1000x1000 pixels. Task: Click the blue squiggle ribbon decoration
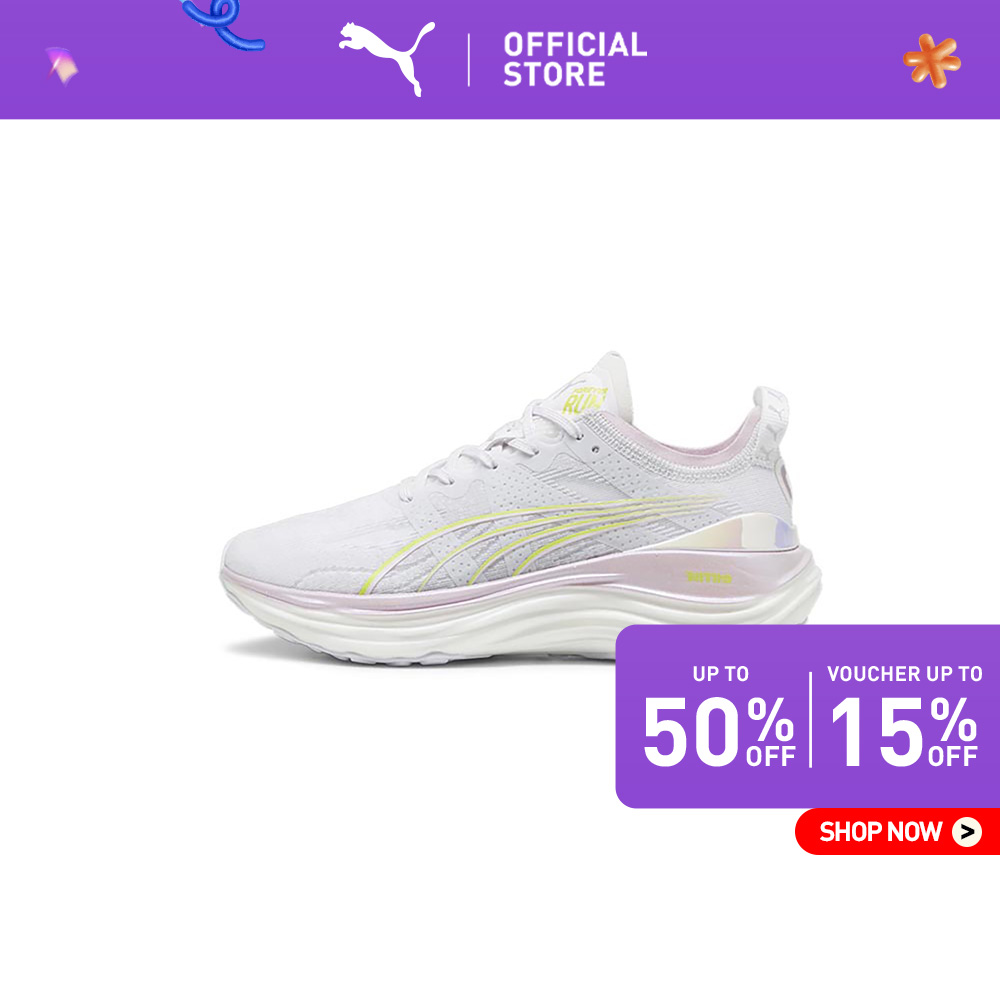(223, 24)
